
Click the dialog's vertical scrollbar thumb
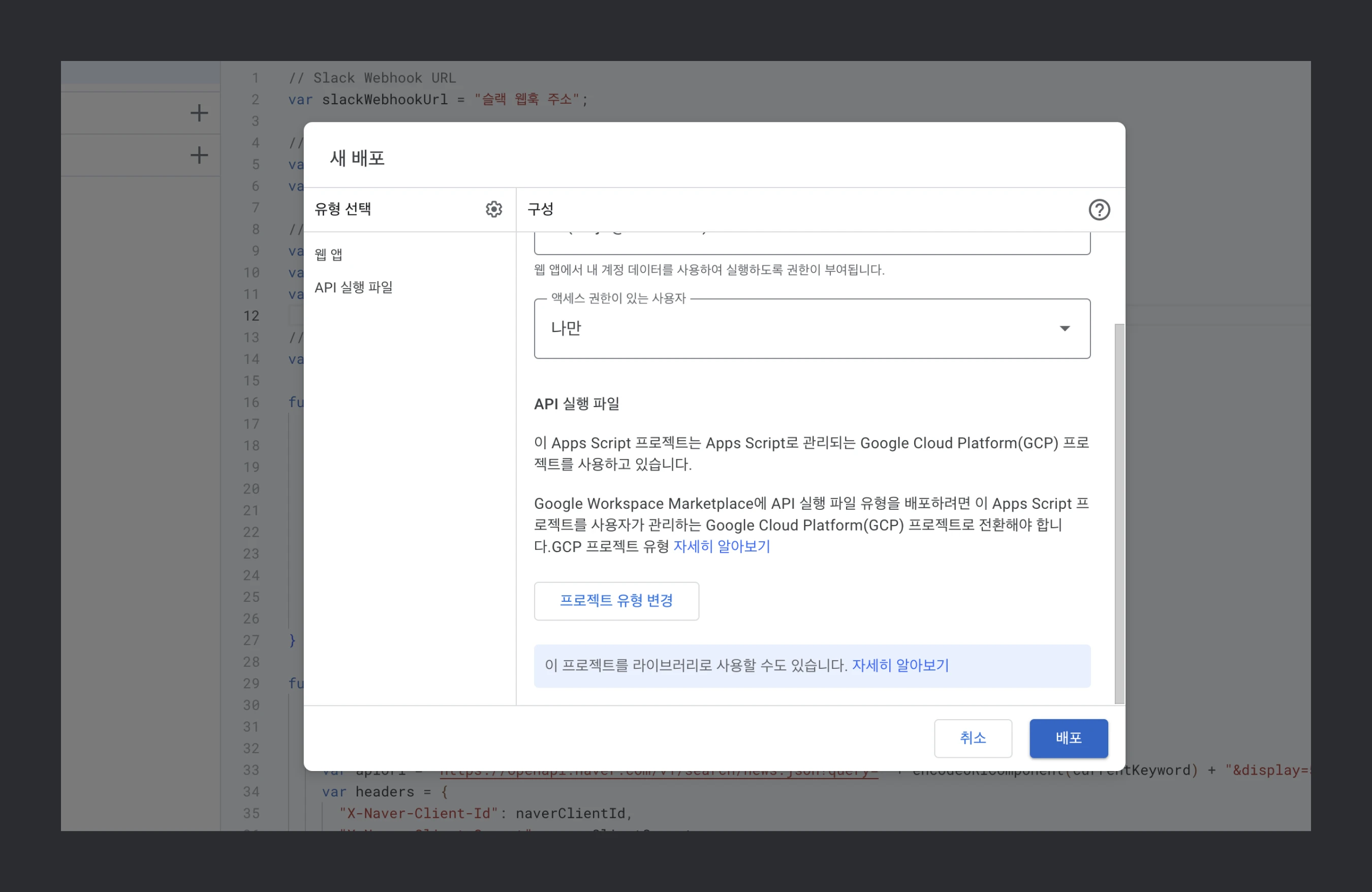pos(1119,513)
